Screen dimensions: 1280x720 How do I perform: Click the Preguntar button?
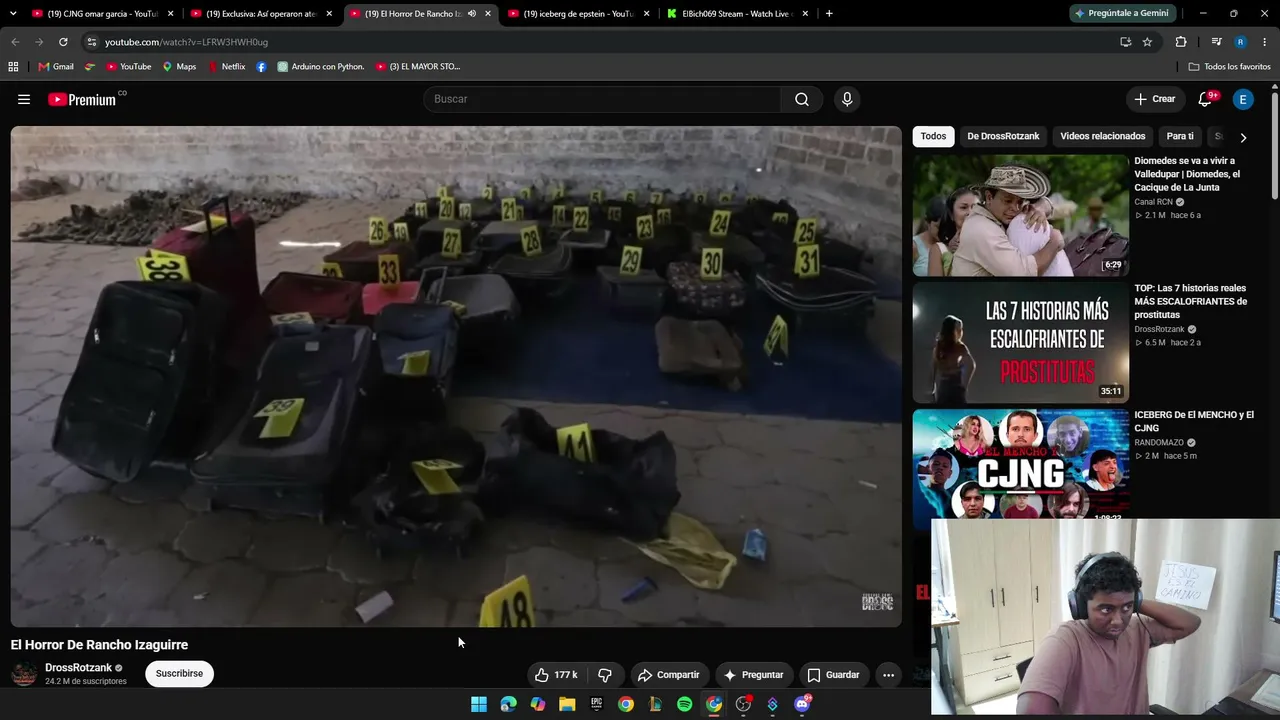(753, 675)
